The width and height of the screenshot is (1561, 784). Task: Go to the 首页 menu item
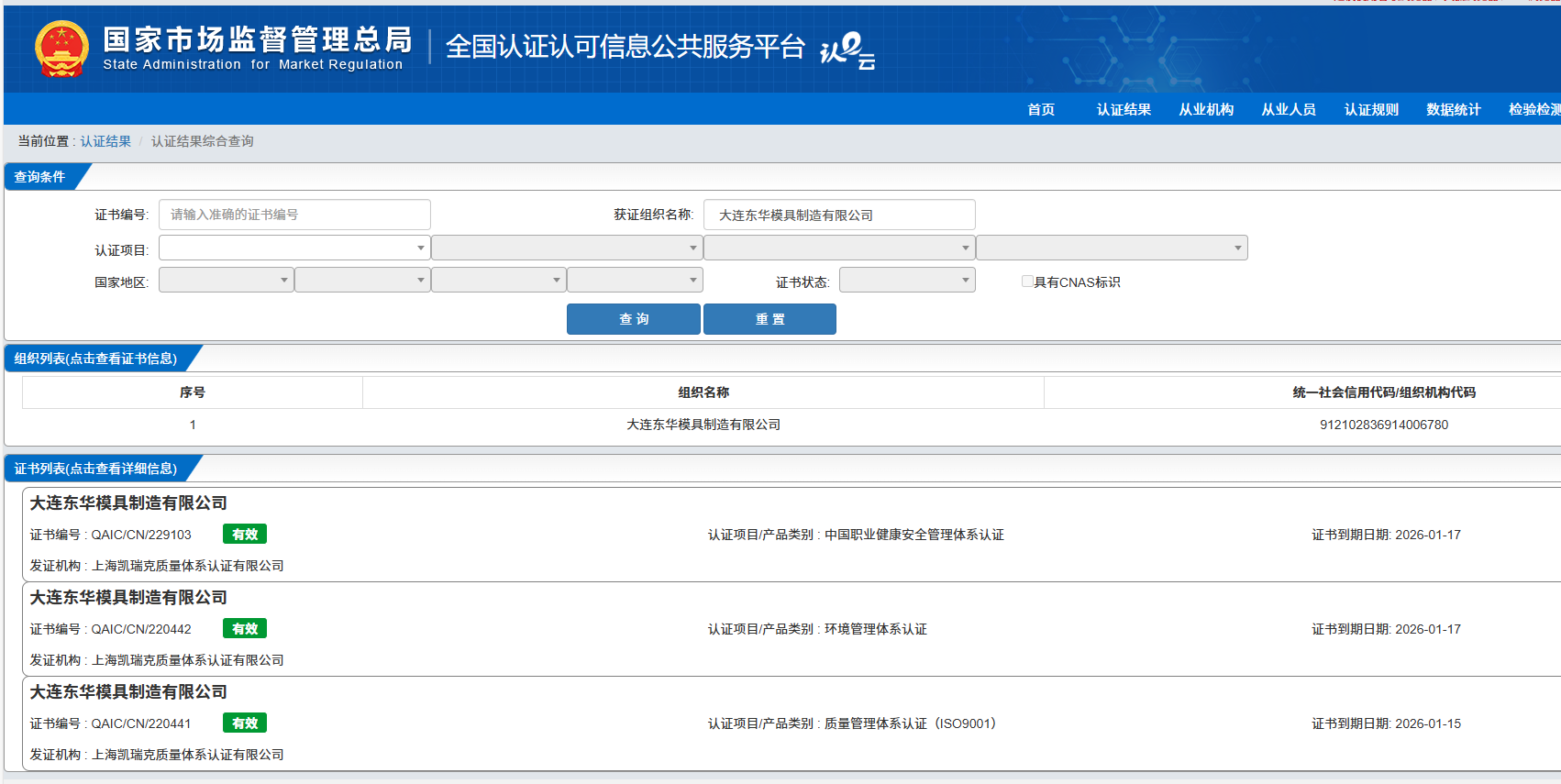coord(1040,109)
